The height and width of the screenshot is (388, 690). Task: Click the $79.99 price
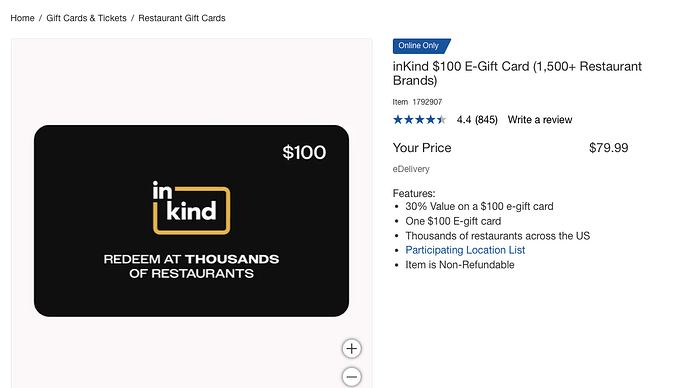click(x=609, y=148)
